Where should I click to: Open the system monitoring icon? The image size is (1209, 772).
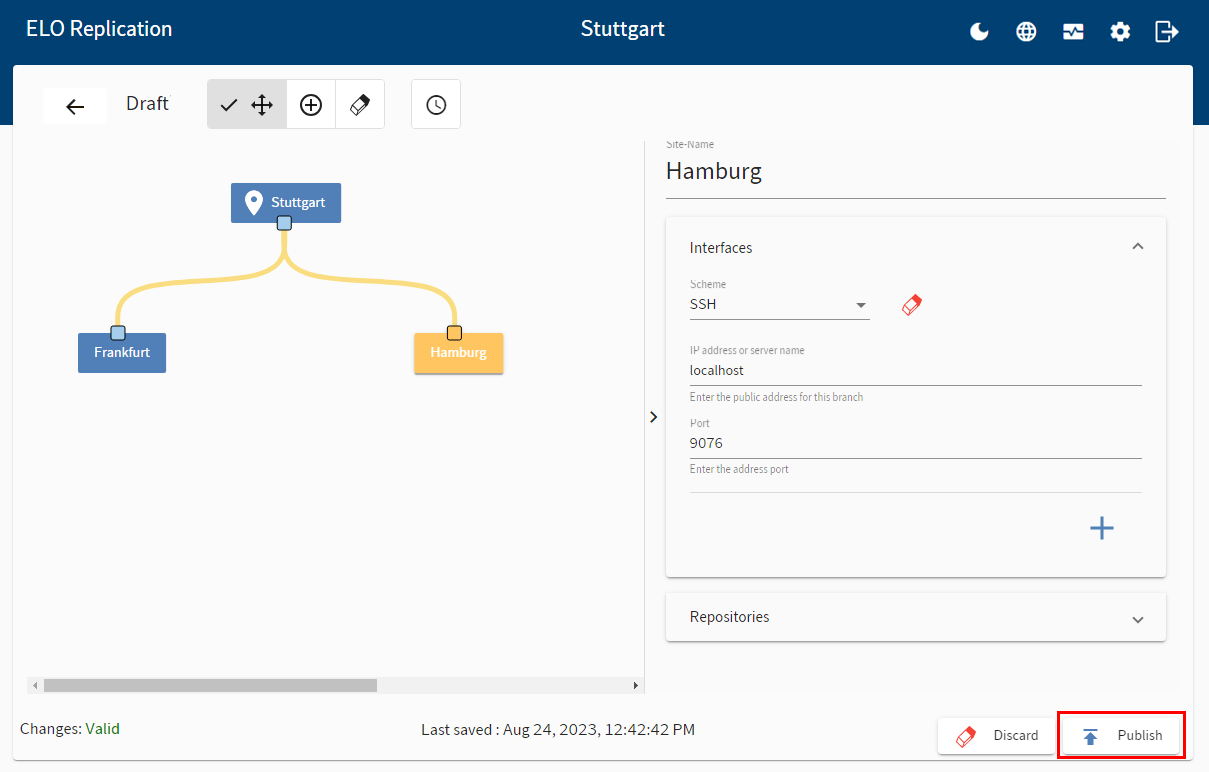1073,32
